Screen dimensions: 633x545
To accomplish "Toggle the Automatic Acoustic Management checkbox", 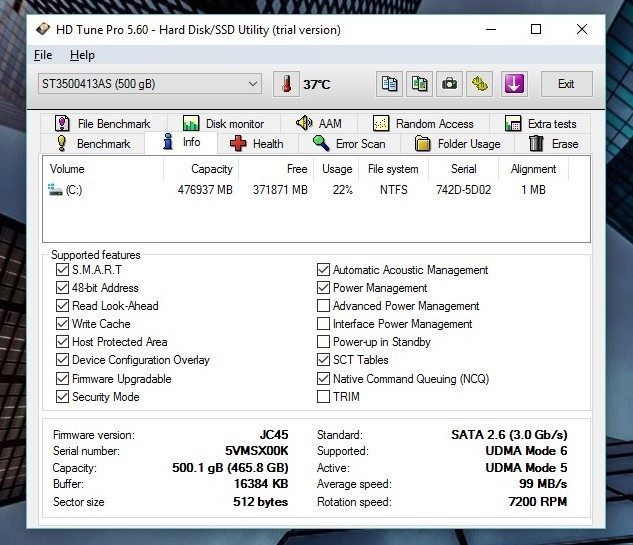I will (x=323, y=270).
